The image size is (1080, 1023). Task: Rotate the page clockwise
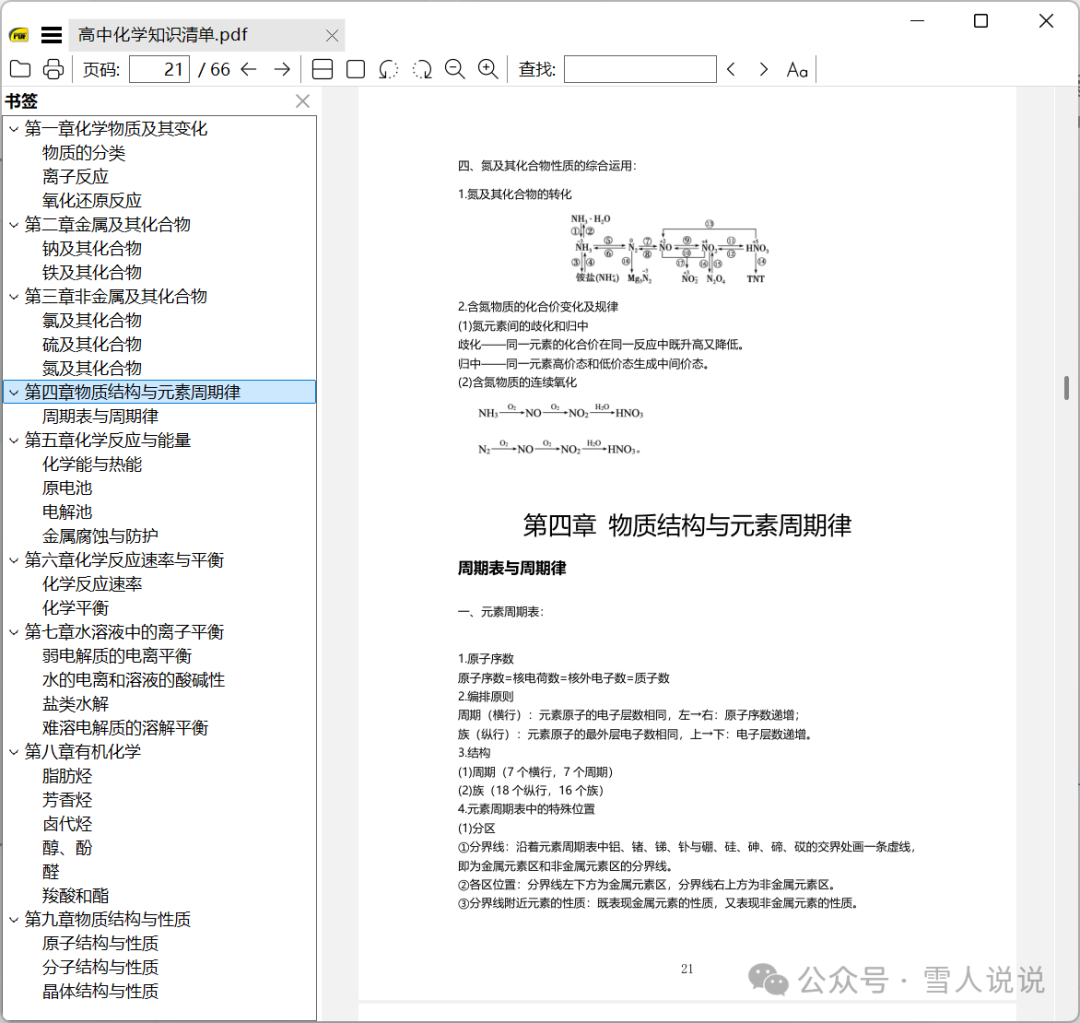click(421, 69)
